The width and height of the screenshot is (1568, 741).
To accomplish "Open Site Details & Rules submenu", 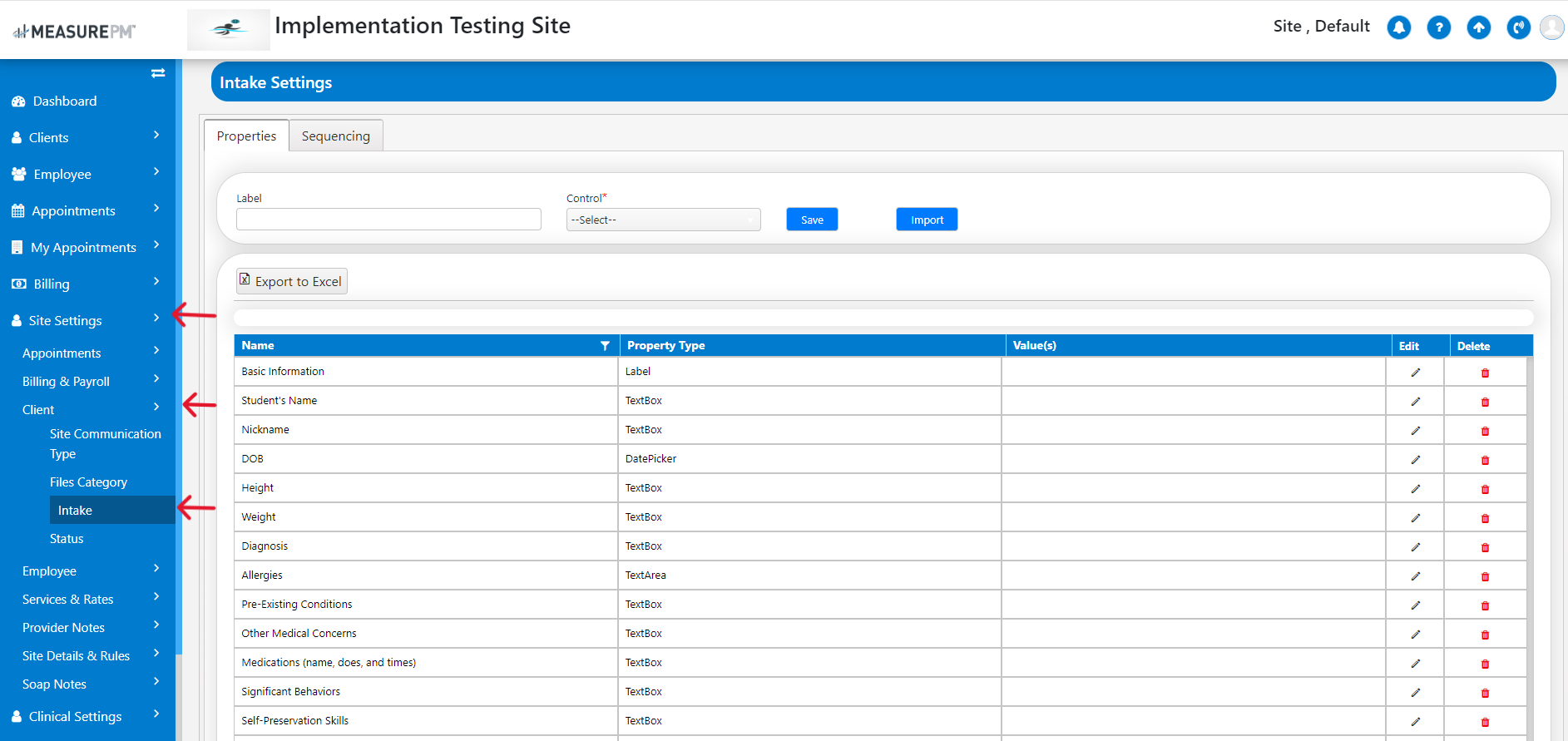I will (87, 655).
